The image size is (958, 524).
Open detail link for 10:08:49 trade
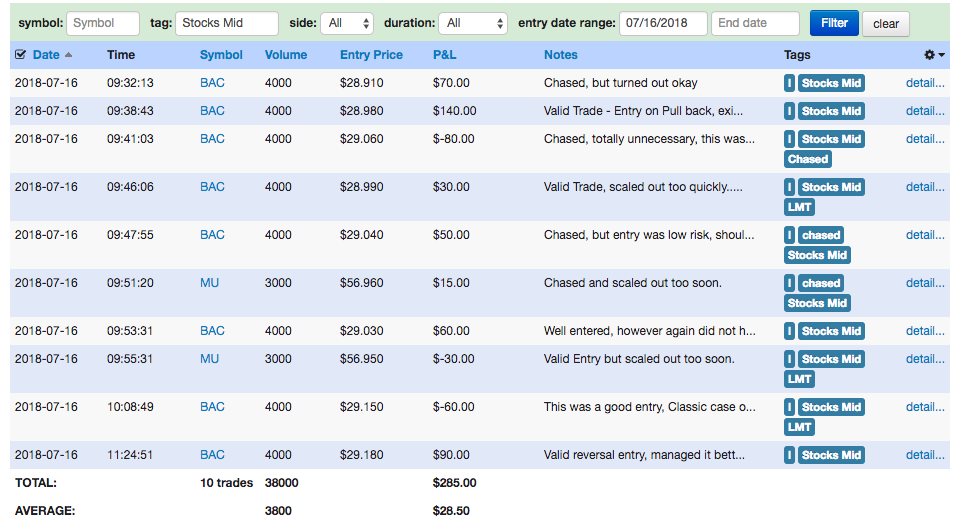click(x=925, y=407)
